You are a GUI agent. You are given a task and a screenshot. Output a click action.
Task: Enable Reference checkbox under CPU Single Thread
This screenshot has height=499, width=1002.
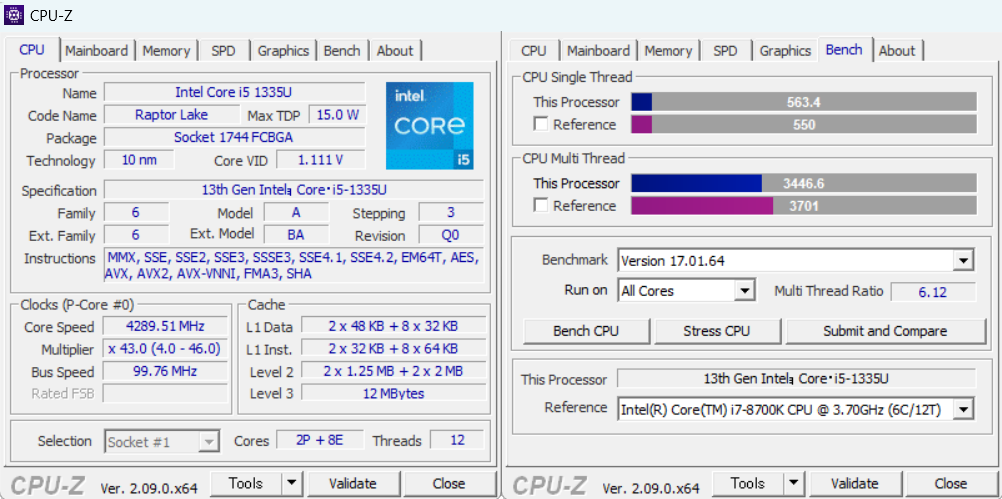(541, 125)
